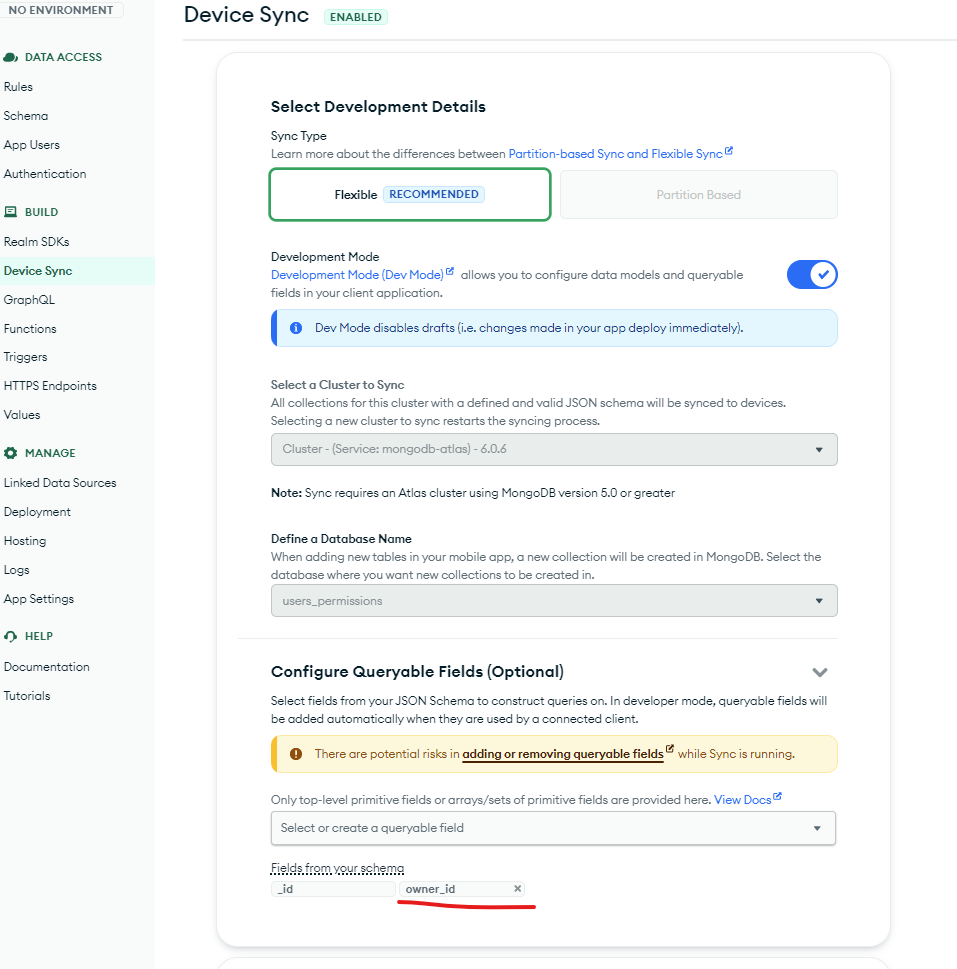Click the Manage section gear icon
957x969 pixels.
(x=11, y=453)
